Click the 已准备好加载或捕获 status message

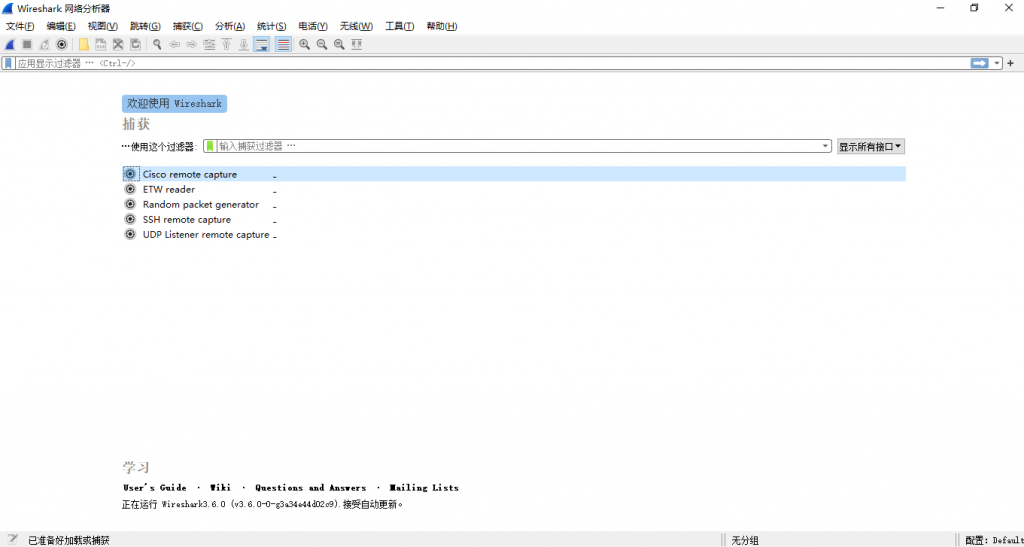69,540
